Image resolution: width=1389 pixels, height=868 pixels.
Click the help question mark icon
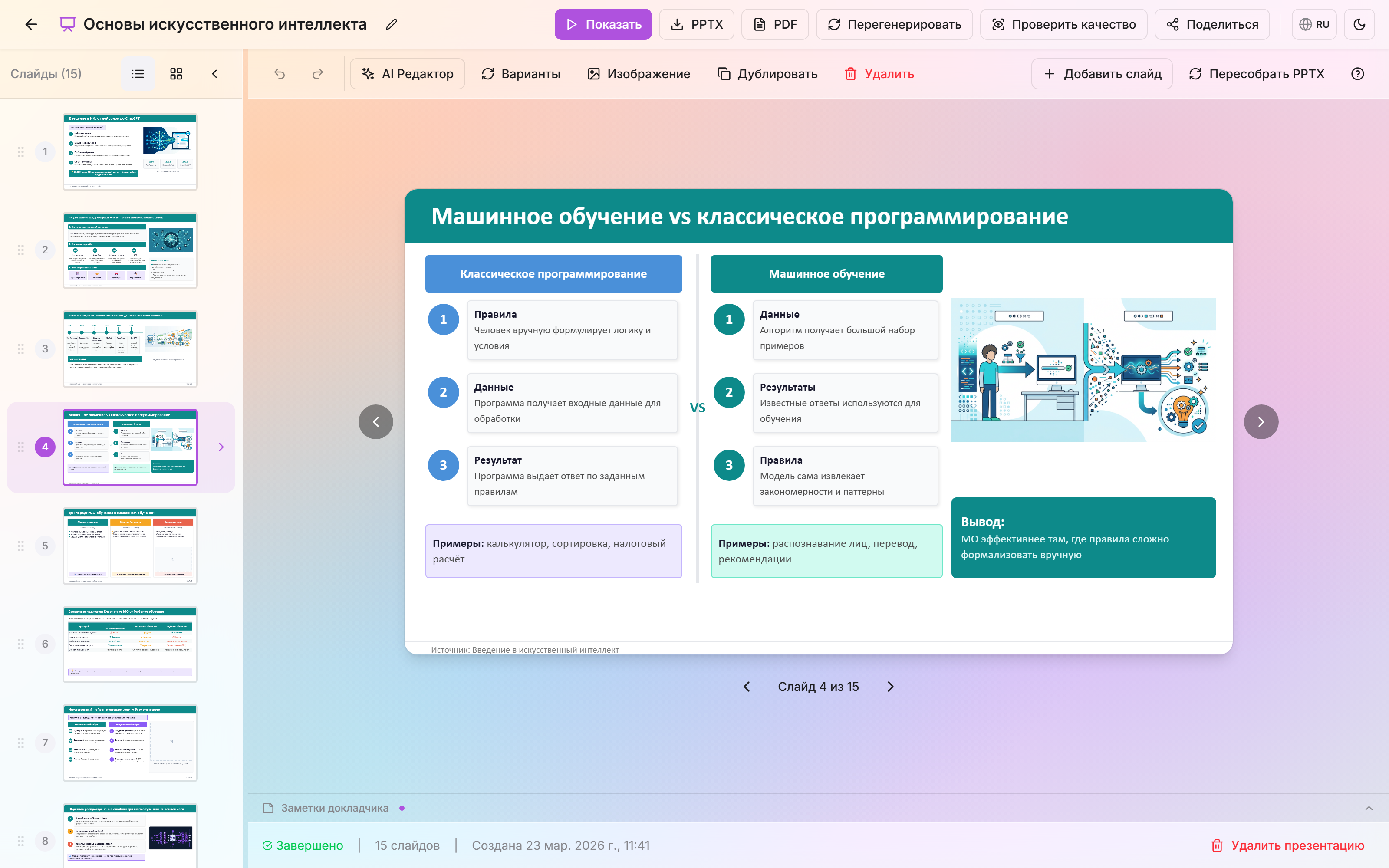point(1358,73)
